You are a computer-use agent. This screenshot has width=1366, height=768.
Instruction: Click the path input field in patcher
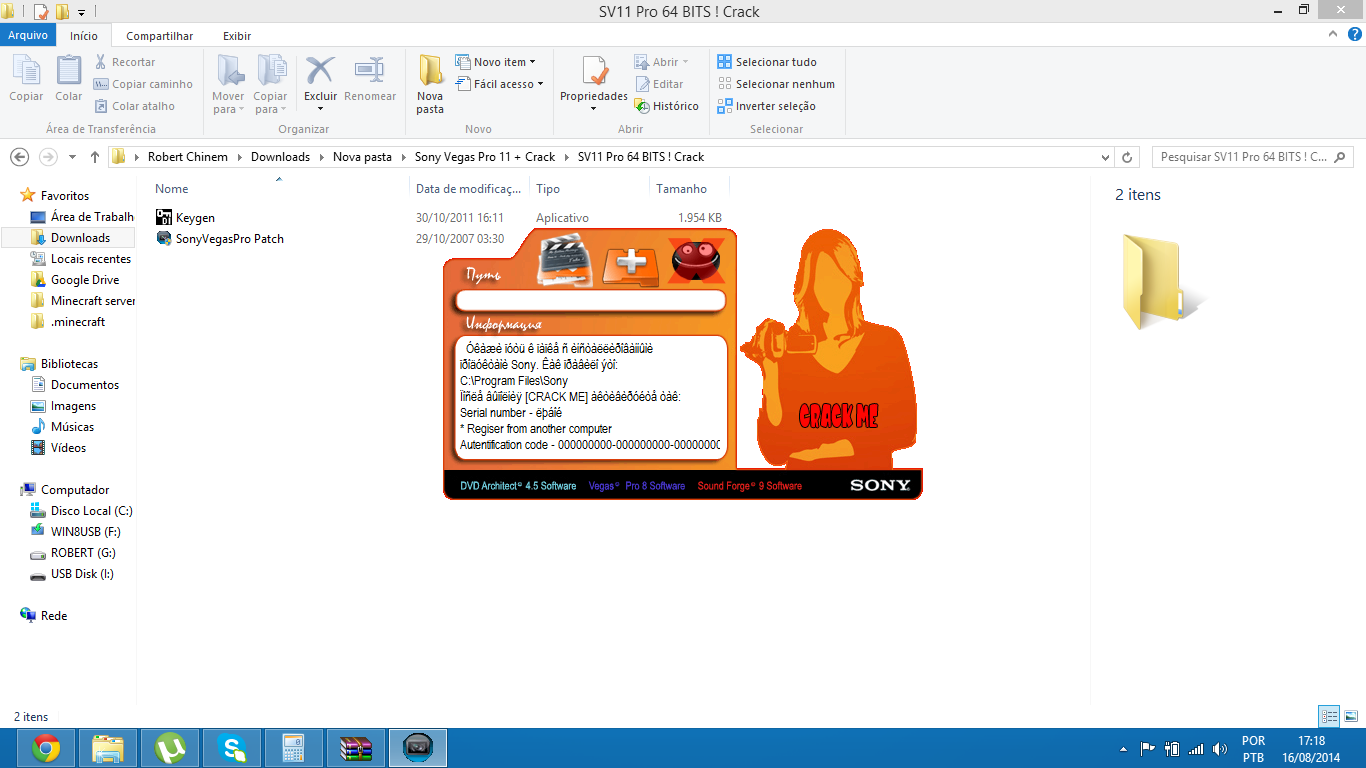click(591, 300)
